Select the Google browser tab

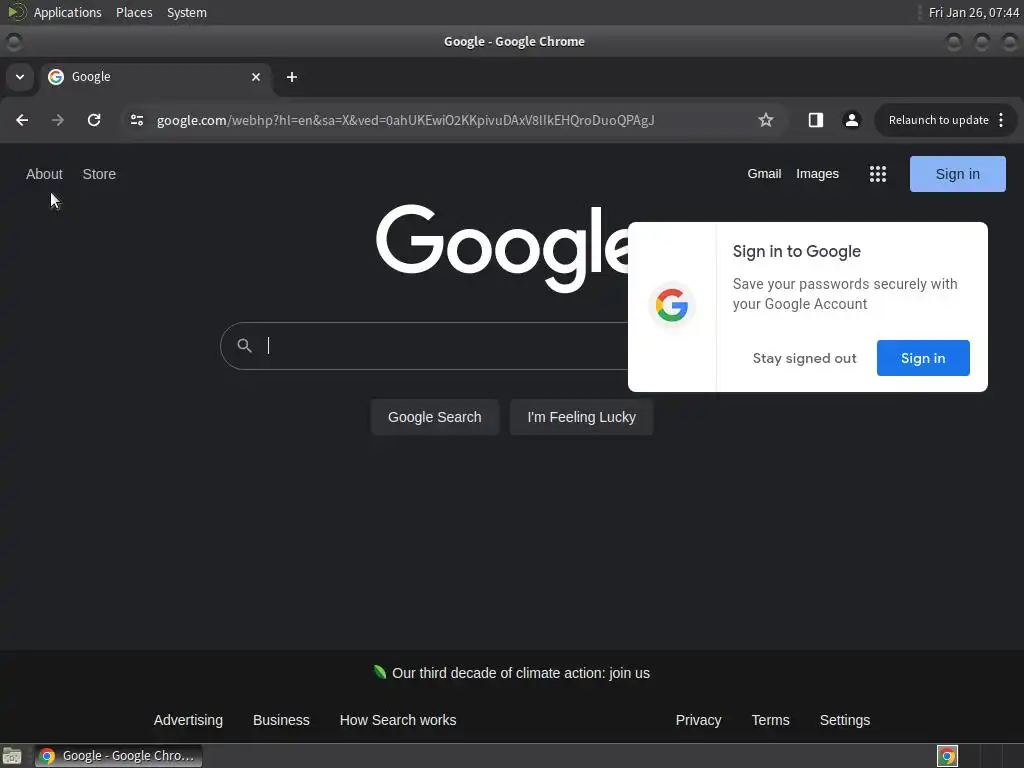pyautogui.click(x=155, y=77)
